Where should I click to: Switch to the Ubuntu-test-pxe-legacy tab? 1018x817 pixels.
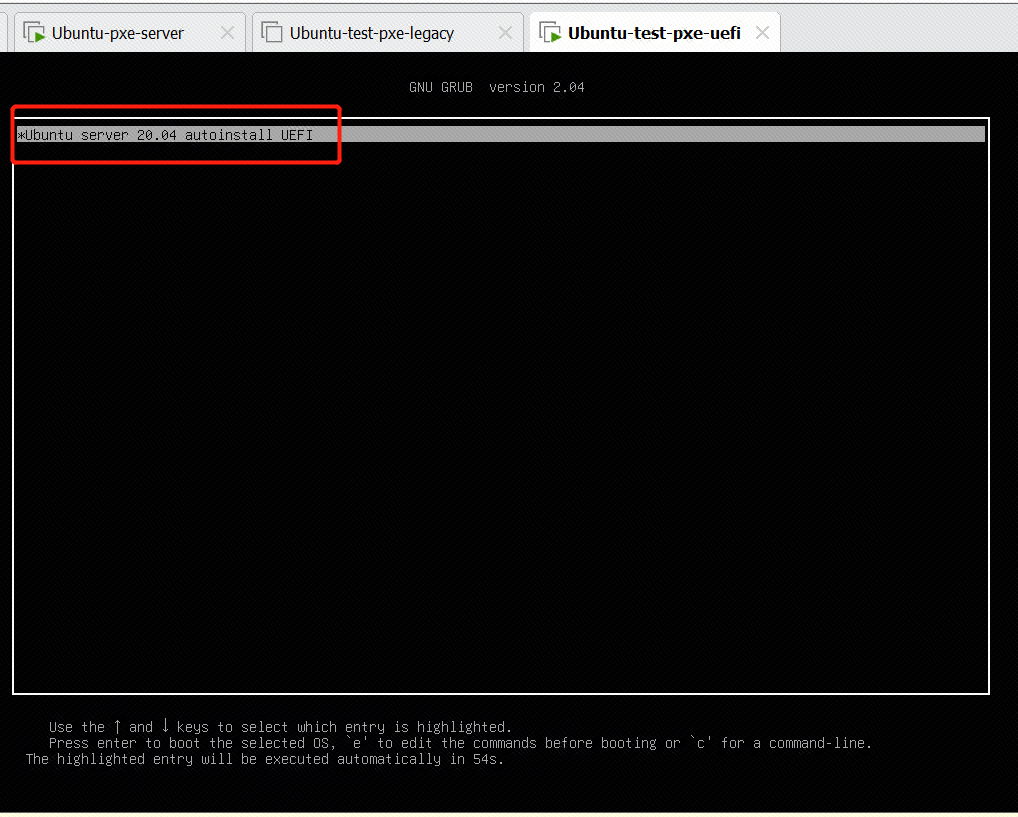pyautogui.click(x=370, y=32)
